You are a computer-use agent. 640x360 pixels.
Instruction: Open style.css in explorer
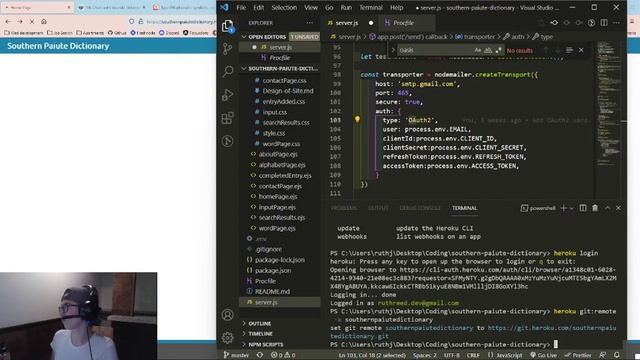point(274,133)
